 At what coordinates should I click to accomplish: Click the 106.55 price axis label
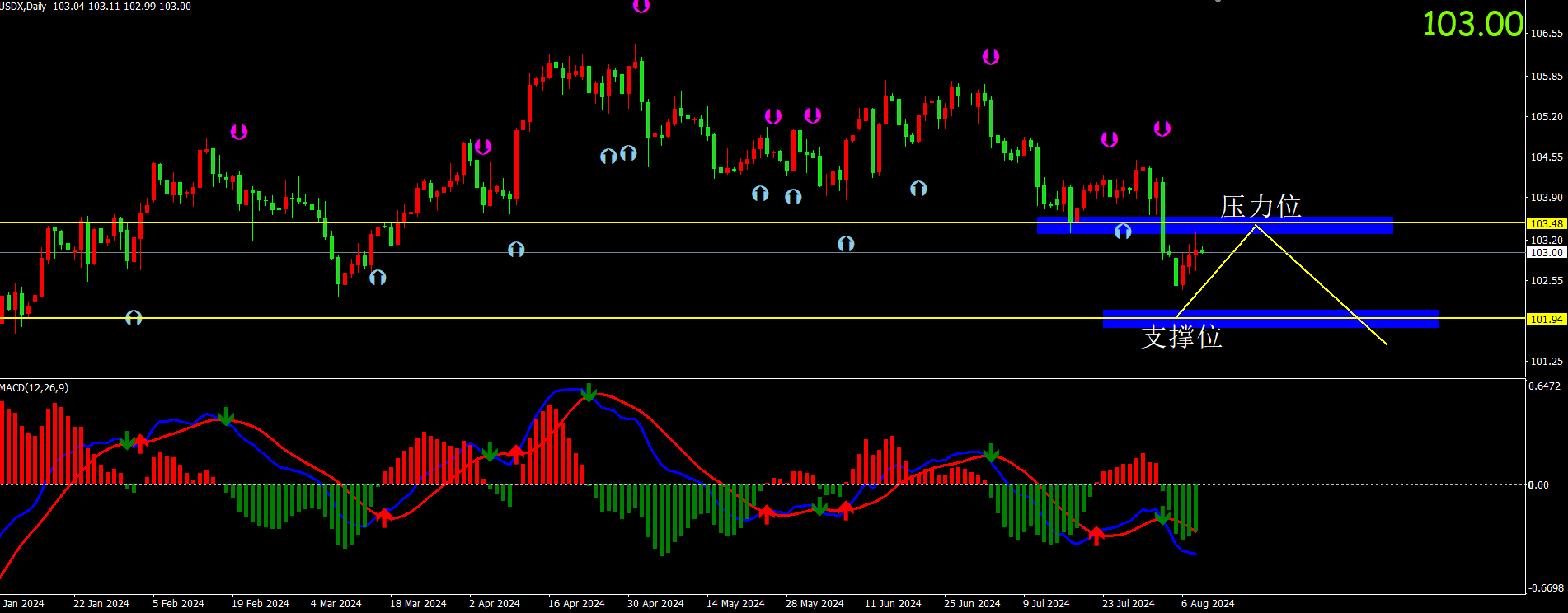pyautogui.click(x=1547, y=34)
